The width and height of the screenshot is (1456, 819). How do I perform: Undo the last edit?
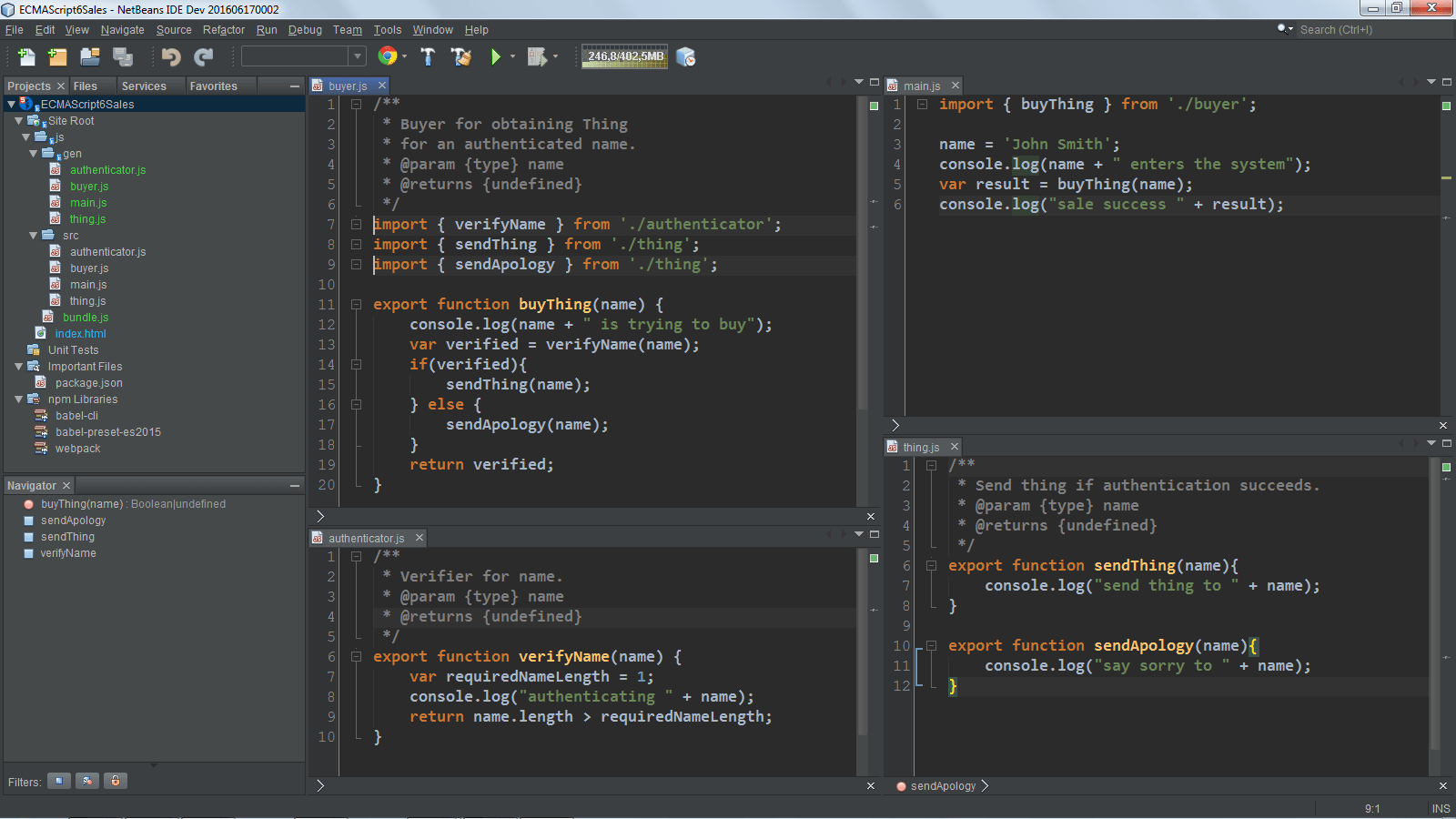pyautogui.click(x=171, y=56)
